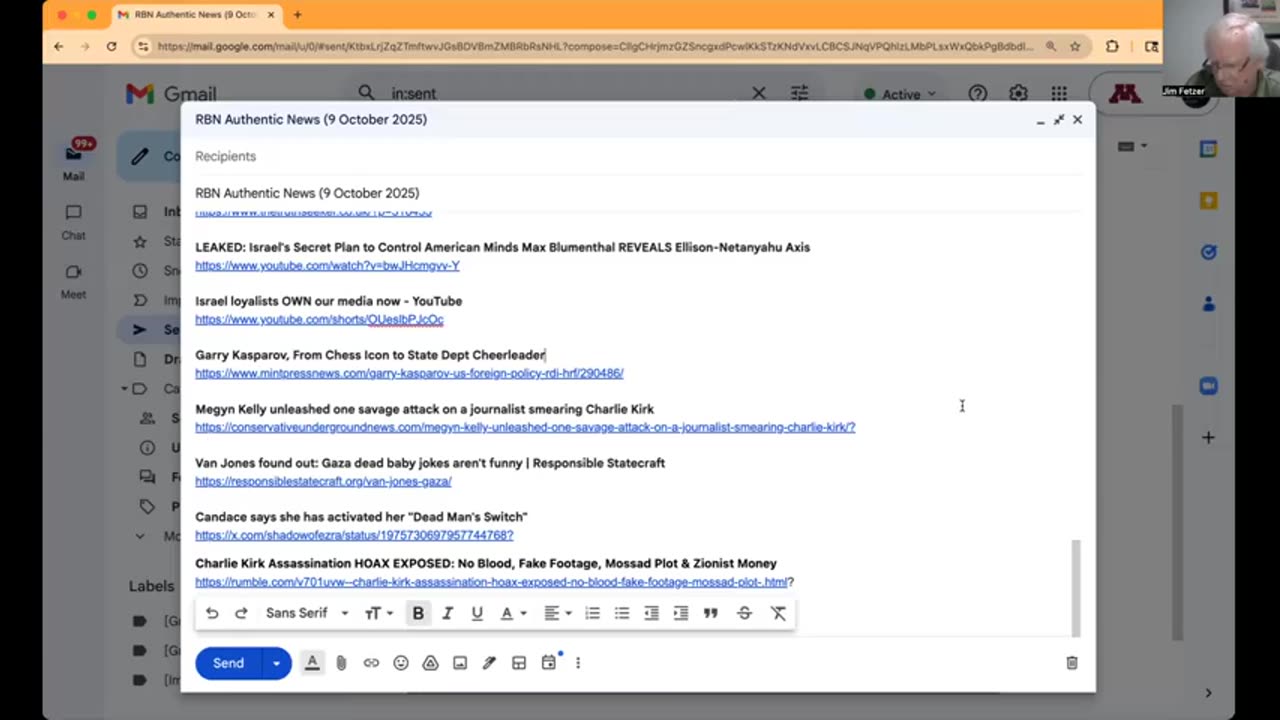The image size is (1280, 720).
Task: Pop out the compose window to full screen
Action: click(x=1059, y=120)
